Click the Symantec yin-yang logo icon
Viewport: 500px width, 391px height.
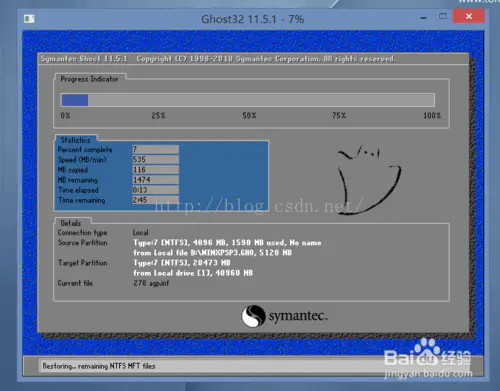click(x=253, y=316)
